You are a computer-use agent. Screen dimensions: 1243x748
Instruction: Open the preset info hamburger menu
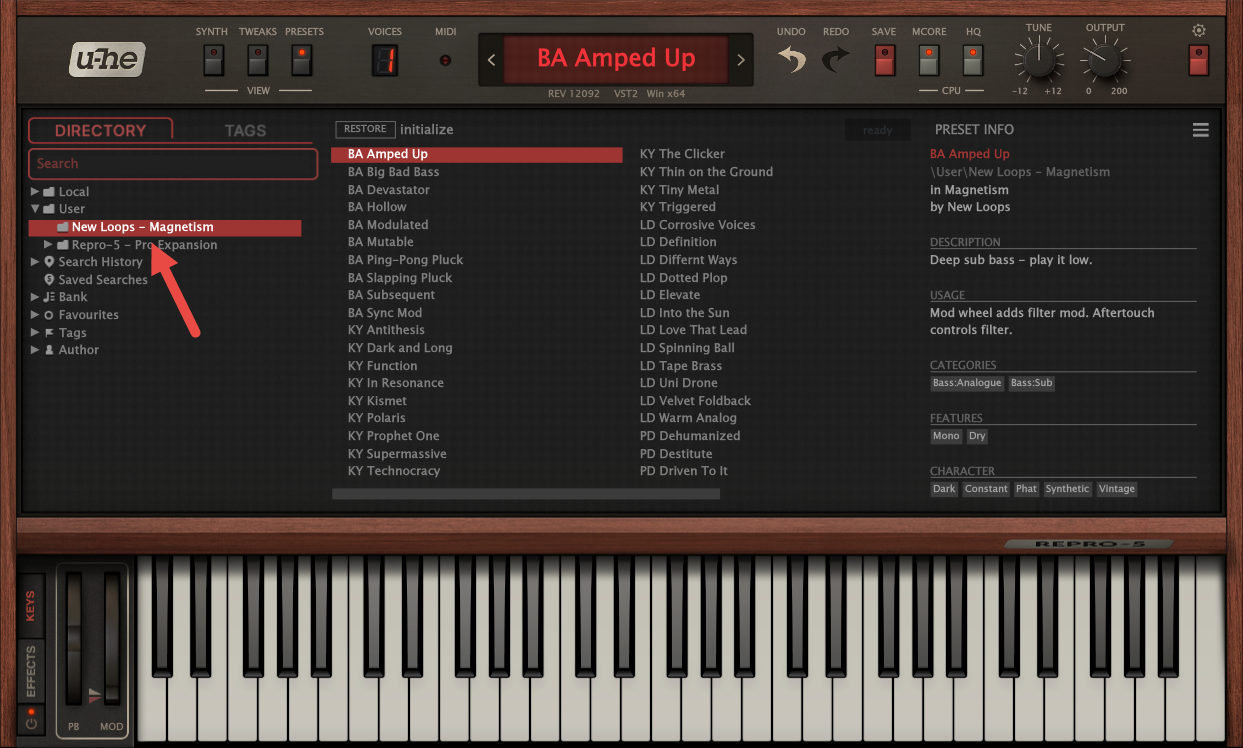[x=1200, y=130]
